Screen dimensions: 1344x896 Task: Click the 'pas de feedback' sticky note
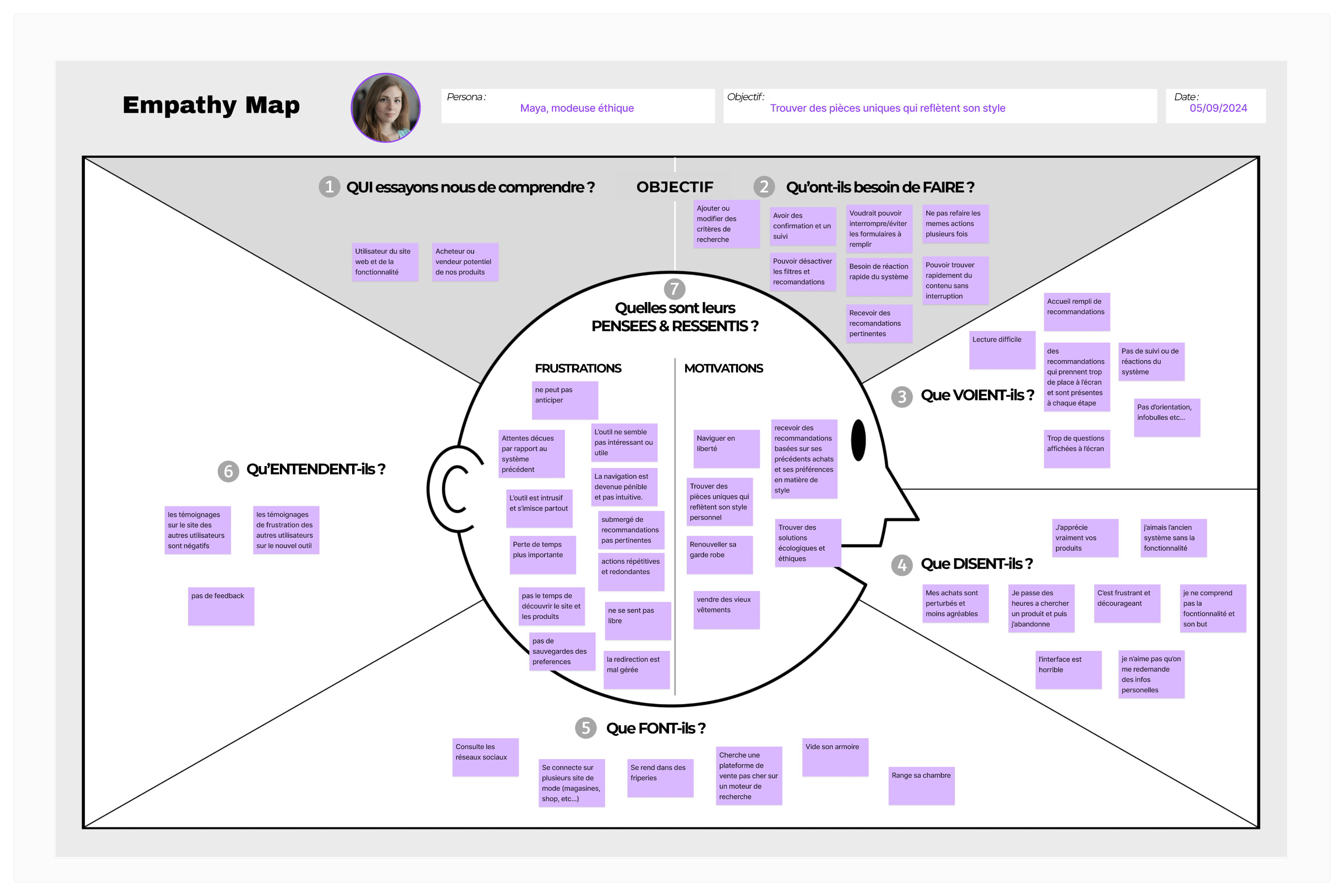[221, 606]
